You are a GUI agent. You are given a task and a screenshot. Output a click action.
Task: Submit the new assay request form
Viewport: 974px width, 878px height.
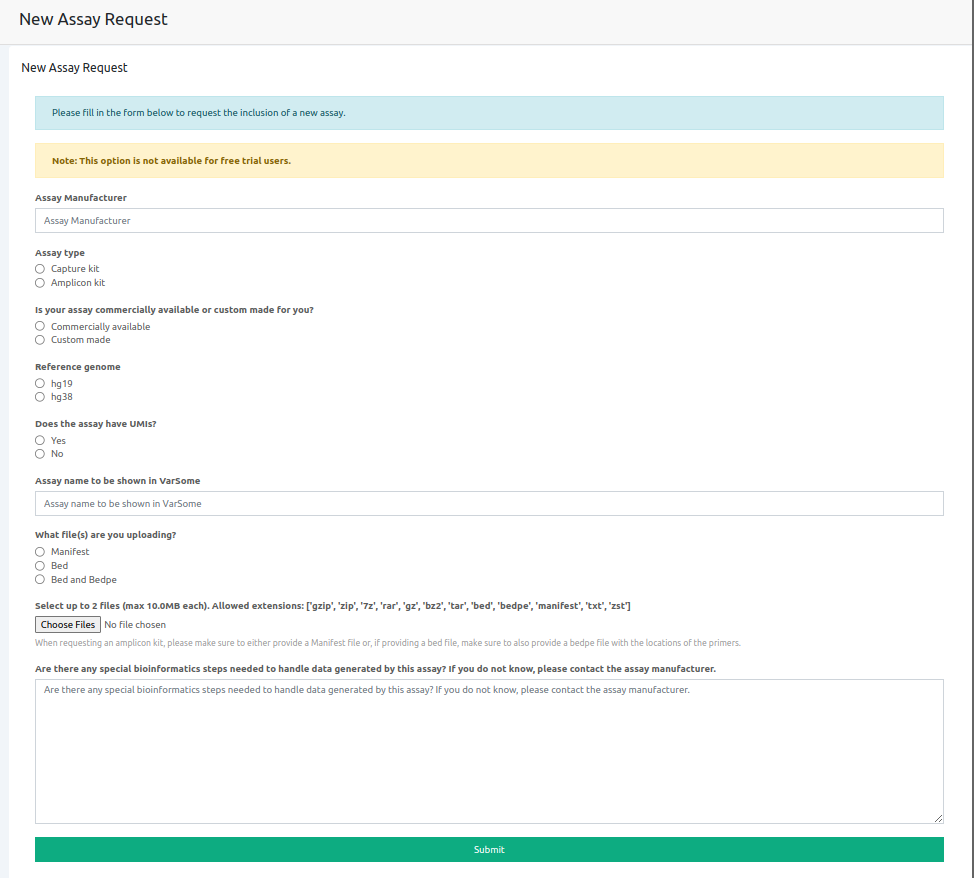[x=489, y=850]
